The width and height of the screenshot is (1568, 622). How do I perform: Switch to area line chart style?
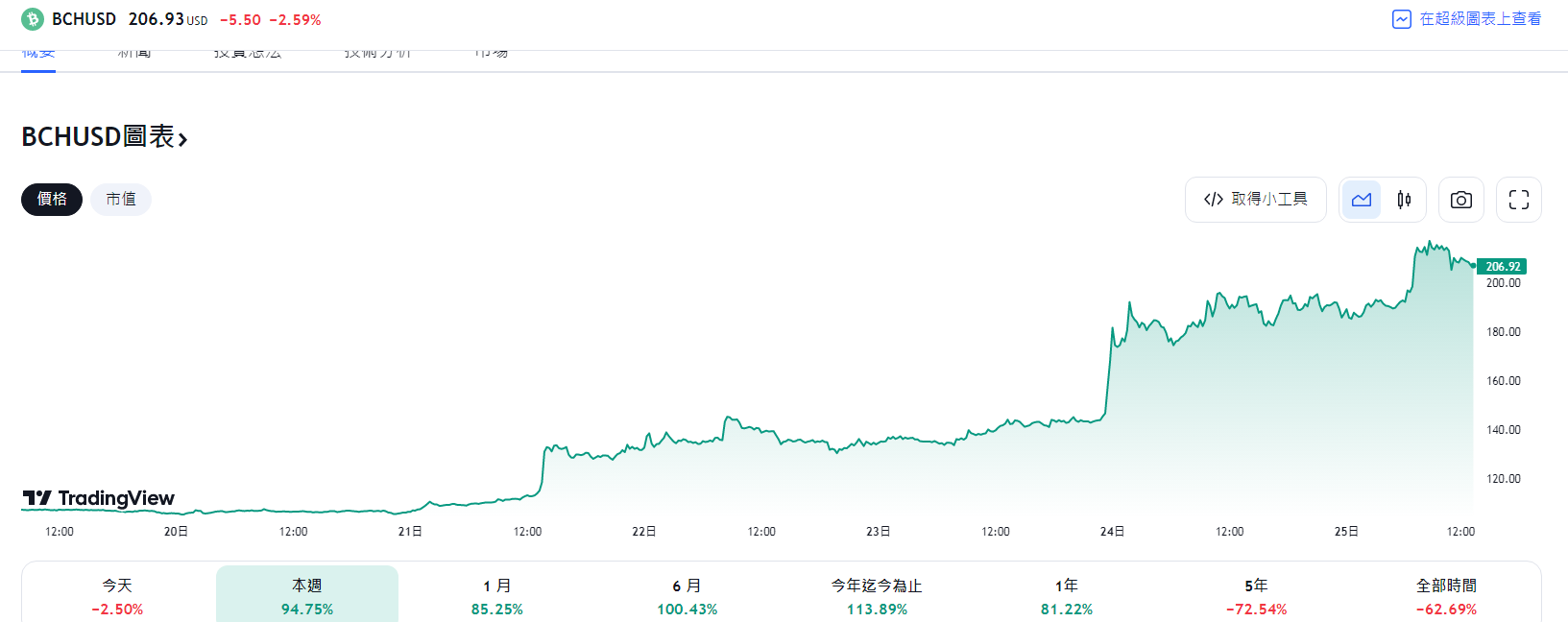1362,200
